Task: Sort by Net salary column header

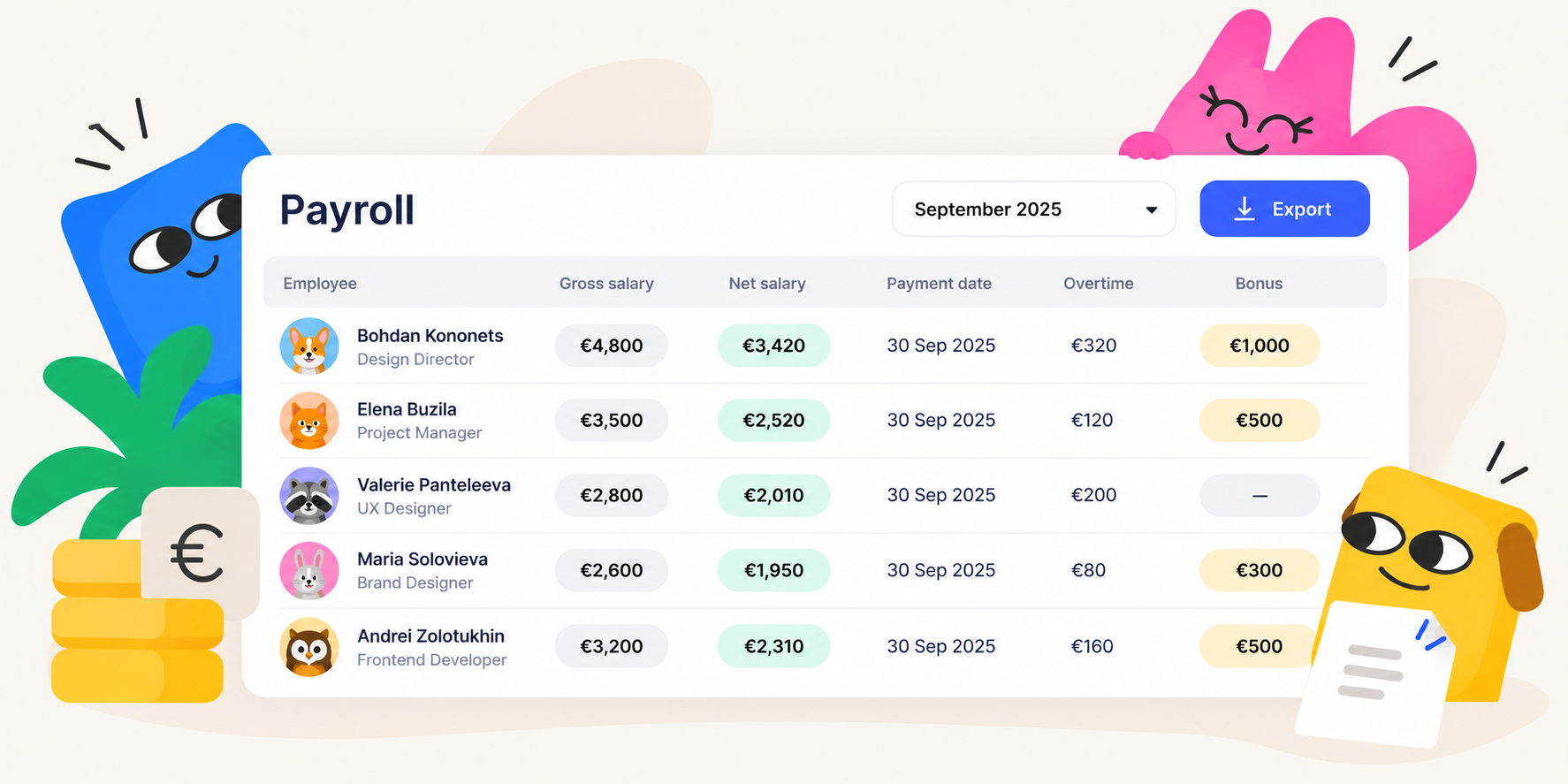Action: [767, 284]
